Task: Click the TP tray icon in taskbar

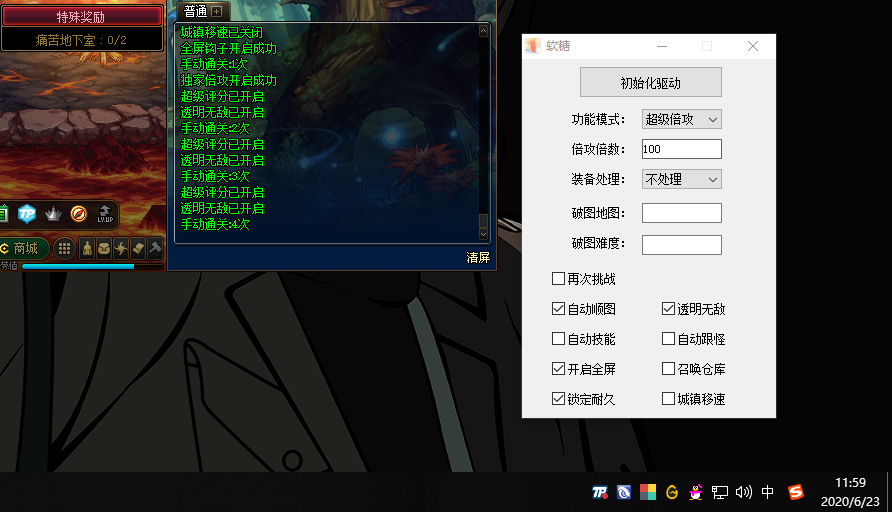Action: [600, 492]
